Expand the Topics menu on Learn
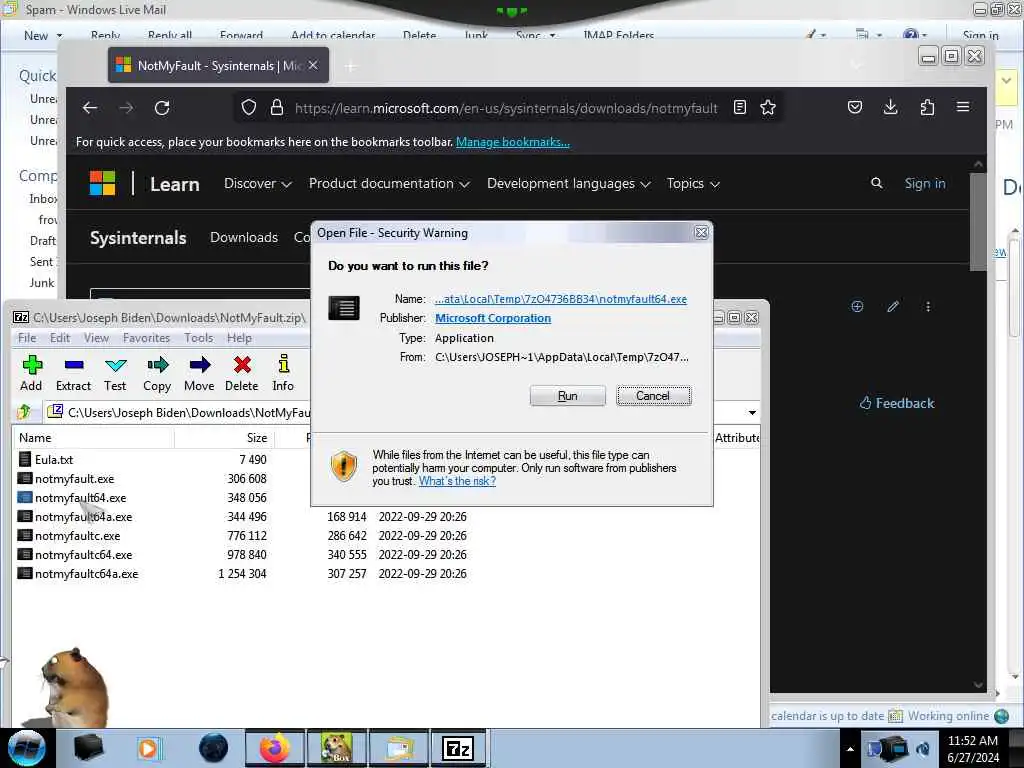 pyautogui.click(x=693, y=184)
